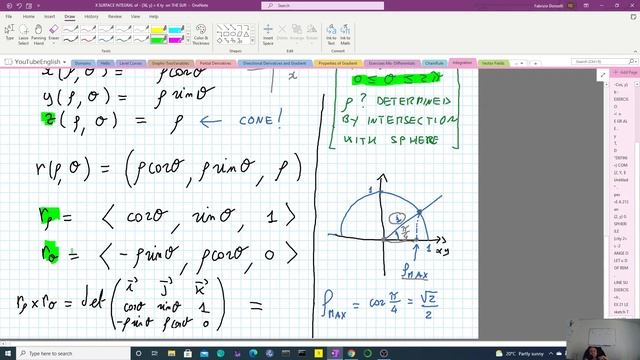The image size is (640, 360).
Task: Select the Type tool in ribbon
Action: 9,33
